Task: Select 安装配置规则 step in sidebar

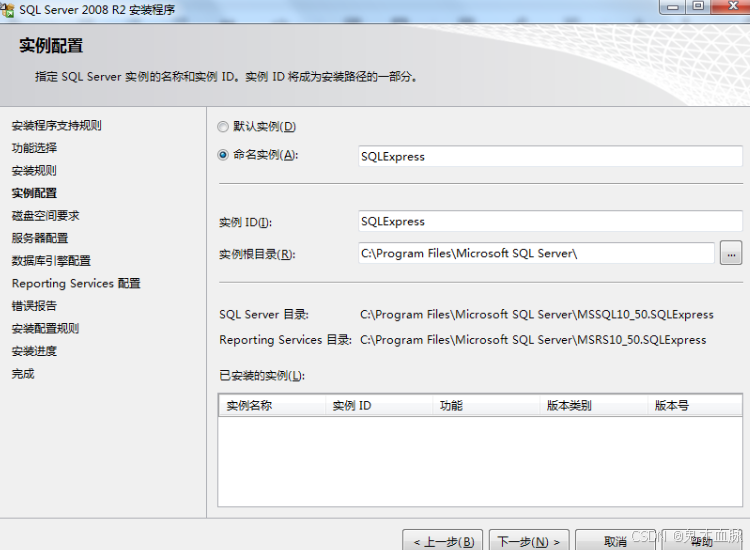Action: pos(45,329)
